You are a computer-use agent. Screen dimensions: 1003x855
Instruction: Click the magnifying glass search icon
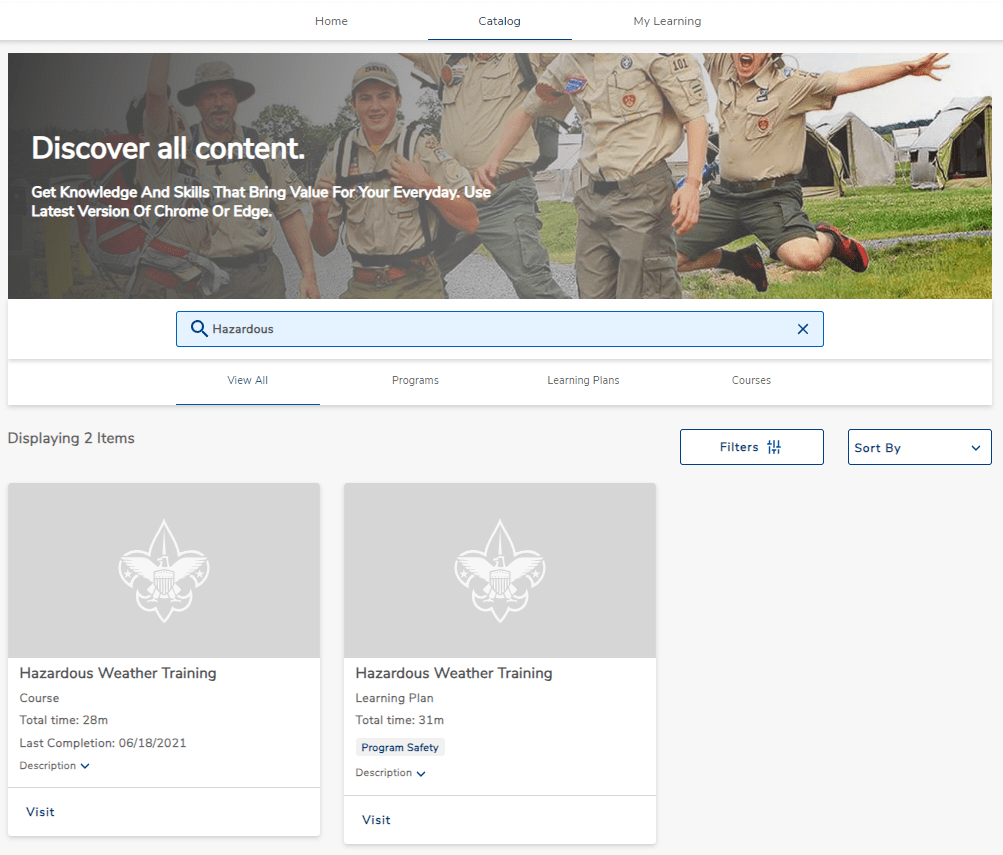(199, 329)
